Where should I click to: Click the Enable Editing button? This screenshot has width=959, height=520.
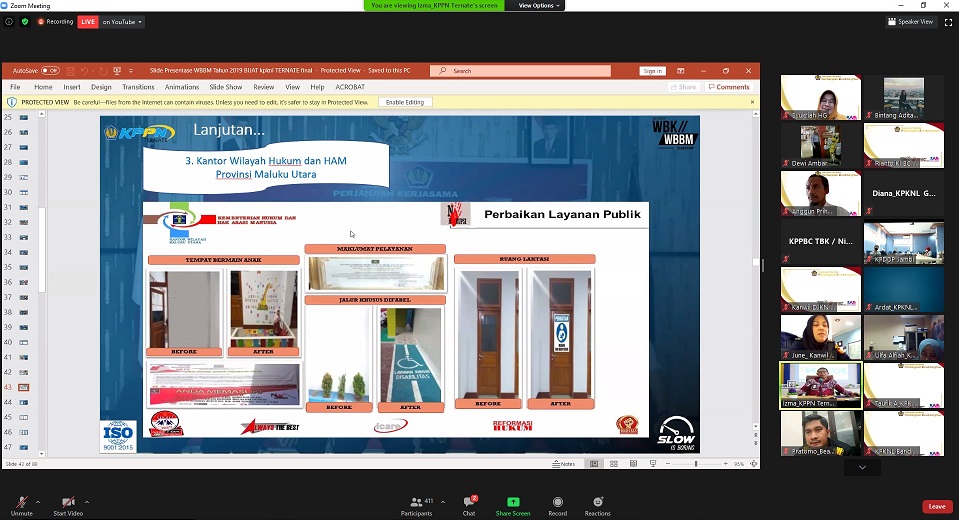tap(404, 102)
